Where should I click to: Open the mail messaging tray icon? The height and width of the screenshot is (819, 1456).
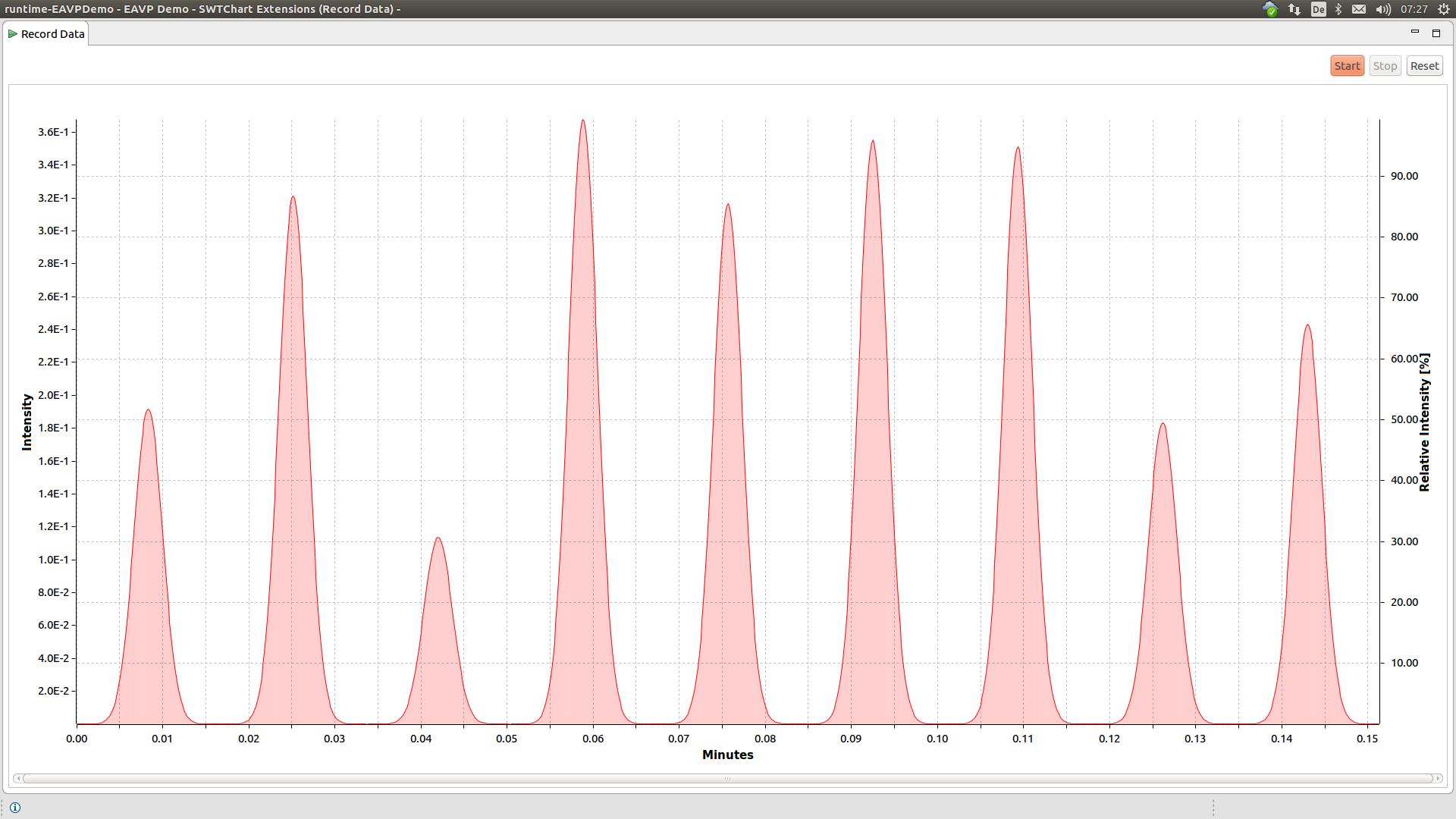click(x=1359, y=9)
